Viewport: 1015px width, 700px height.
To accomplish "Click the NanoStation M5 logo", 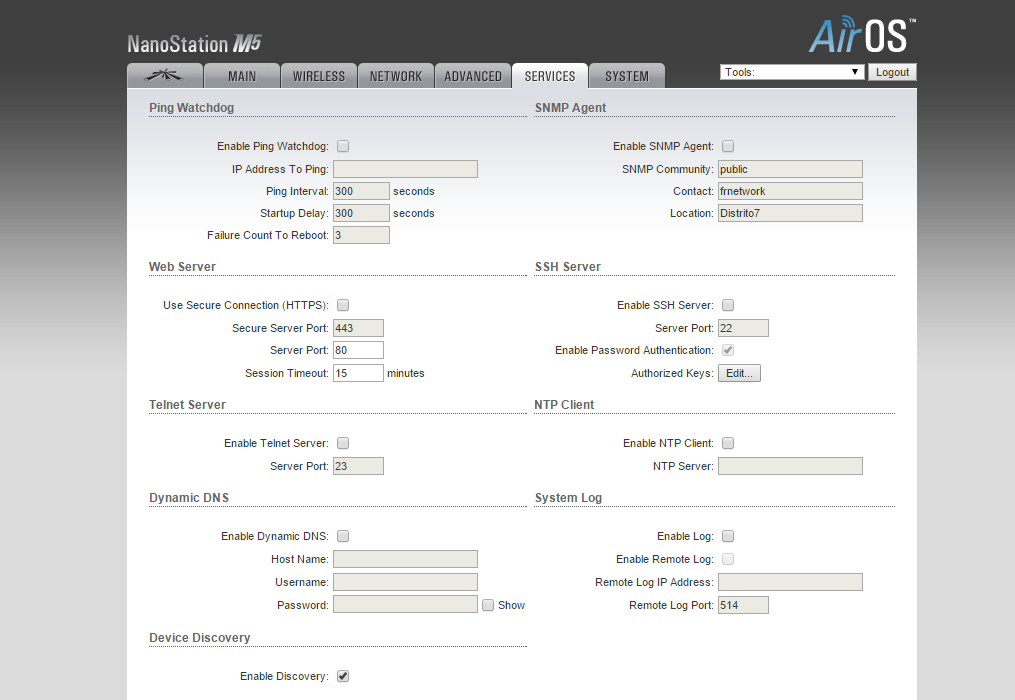I will pos(194,44).
